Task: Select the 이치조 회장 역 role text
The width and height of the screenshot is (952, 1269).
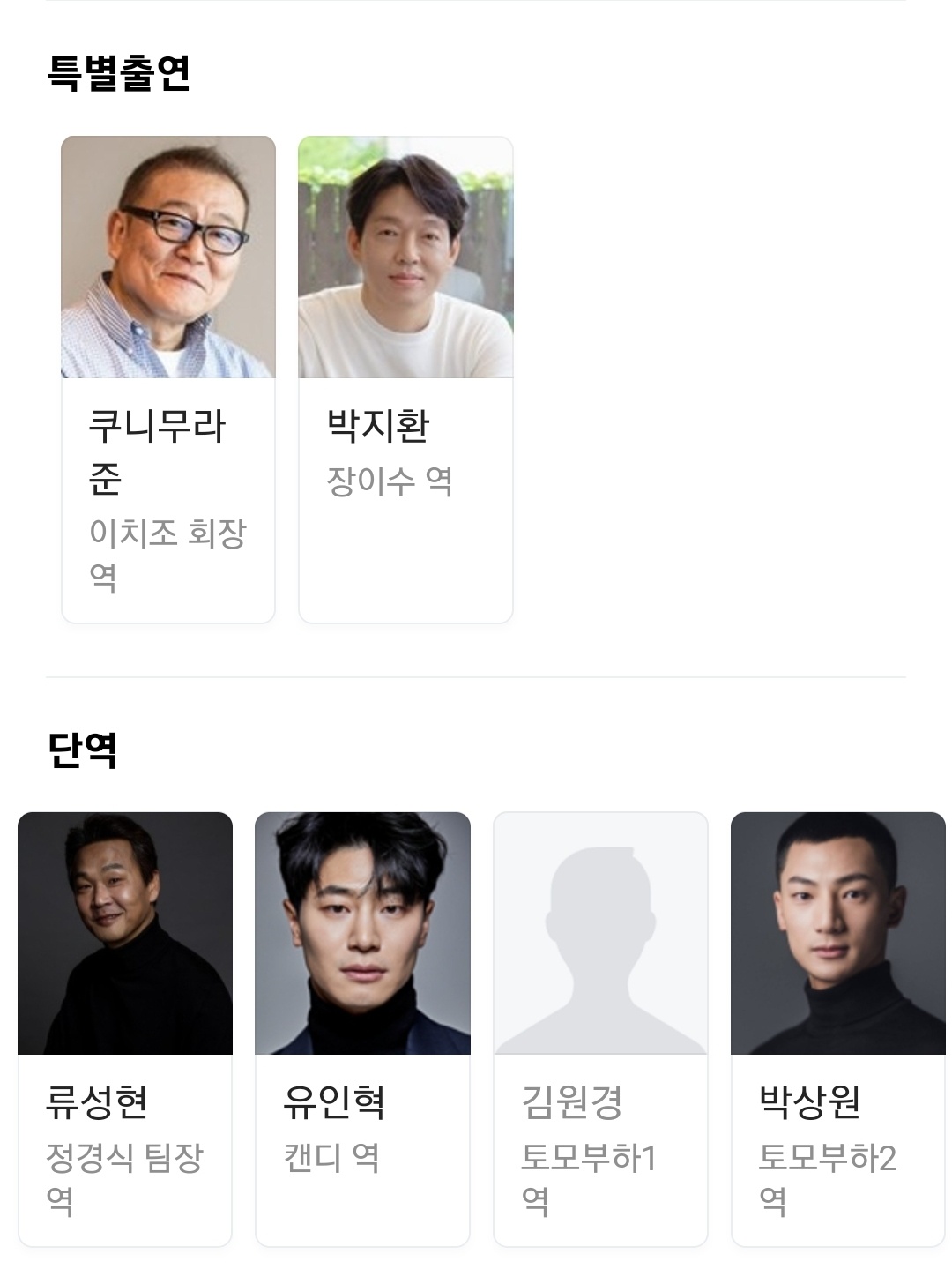Action: tap(167, 555)
